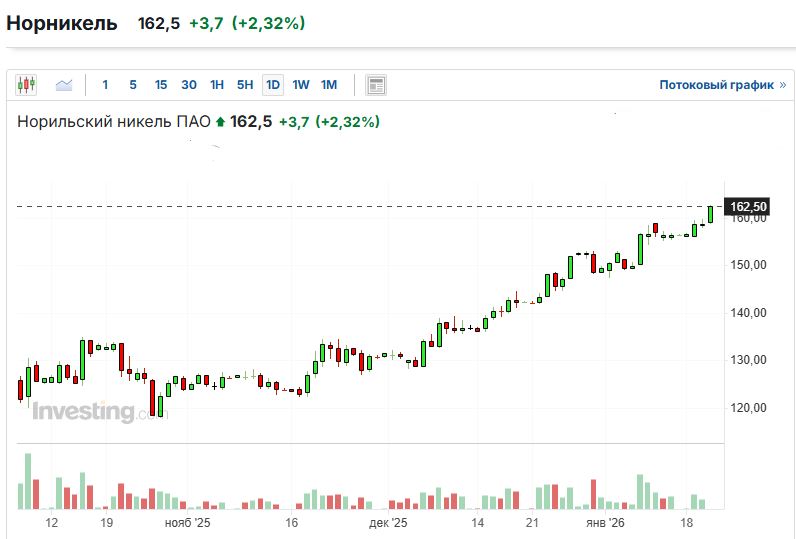Screen dimensions: 796x539
Task: Switch to the 1M timeframe
Action: pos(329,85)
